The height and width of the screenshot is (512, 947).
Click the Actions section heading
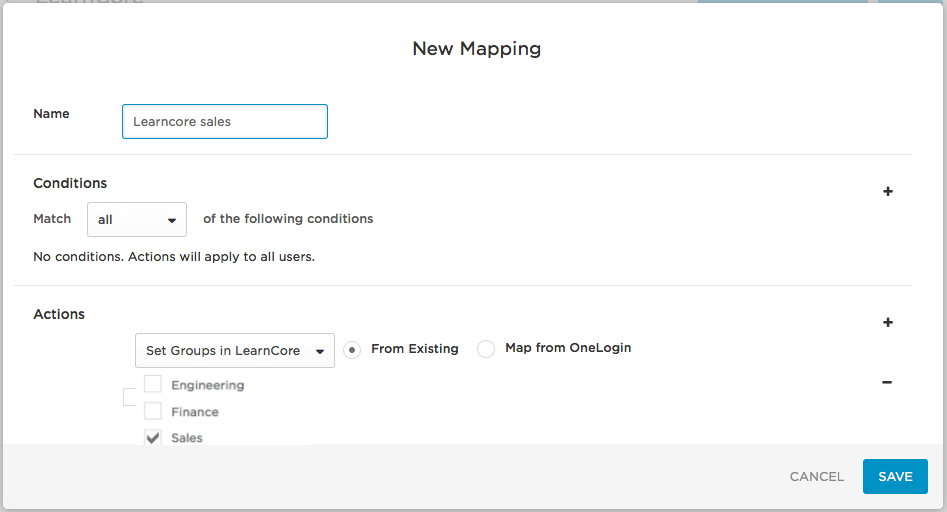[x=59, y=314]
